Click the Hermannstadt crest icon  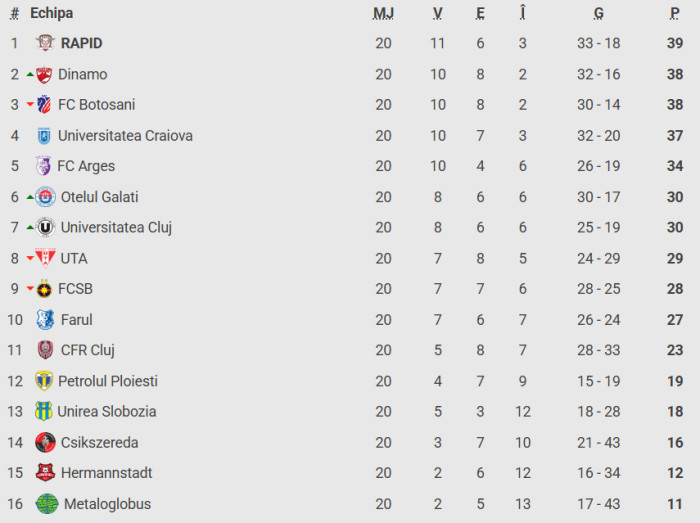pos(45,473)
